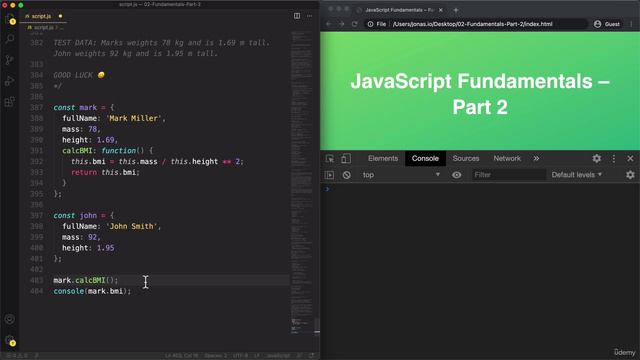Open a new Chrome tab
The image size is (640, 360).
[456, 10]
